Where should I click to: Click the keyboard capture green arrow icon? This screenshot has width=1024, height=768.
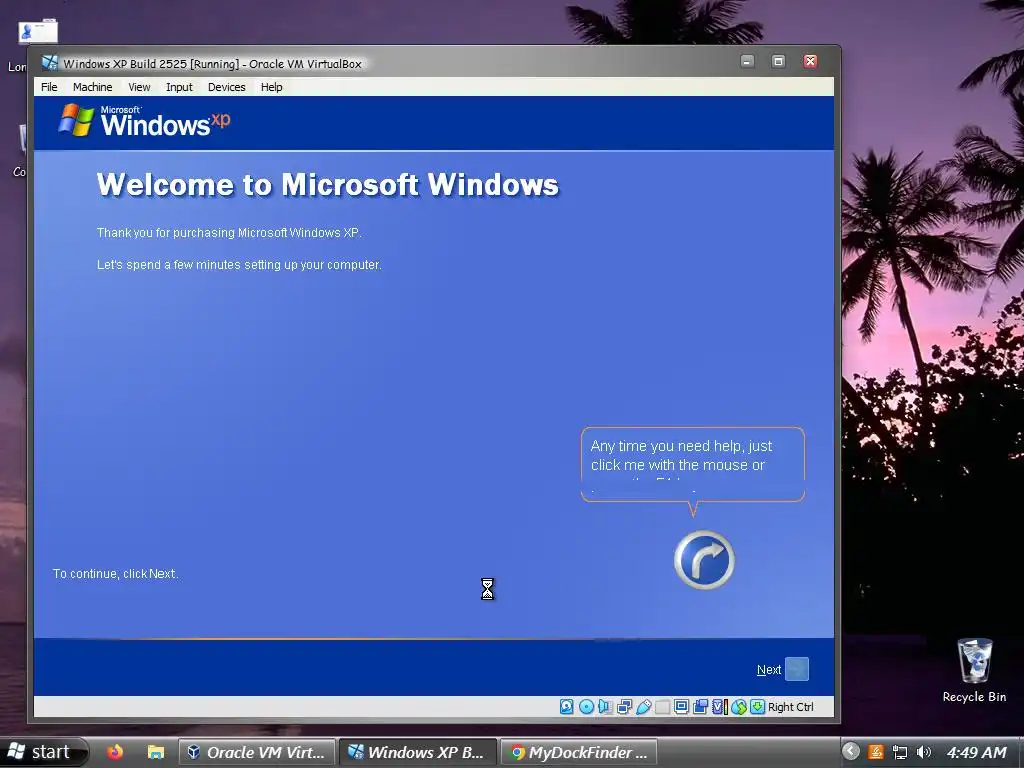point(758,707)
